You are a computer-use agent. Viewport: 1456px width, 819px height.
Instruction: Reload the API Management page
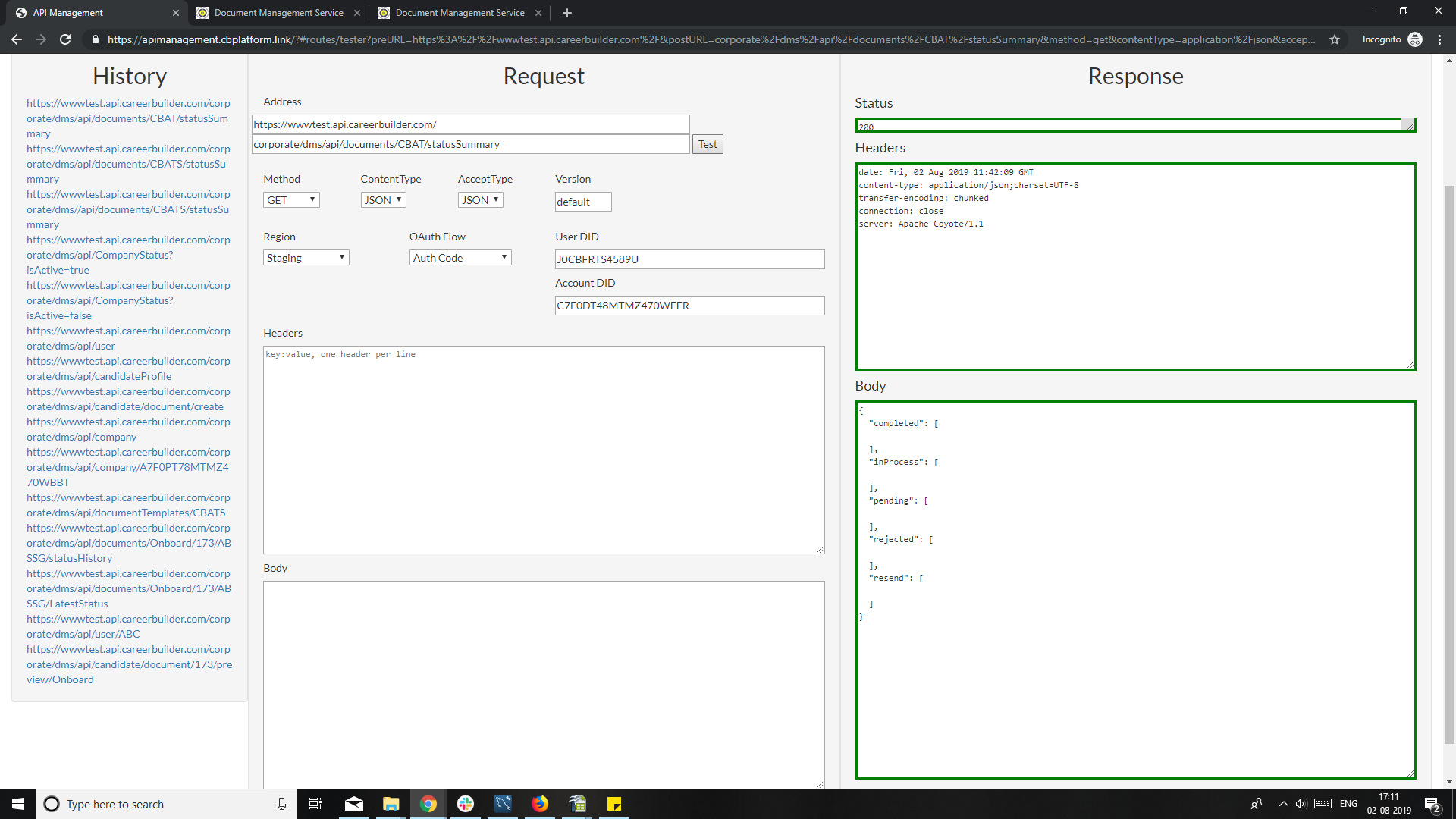[65, 39]
